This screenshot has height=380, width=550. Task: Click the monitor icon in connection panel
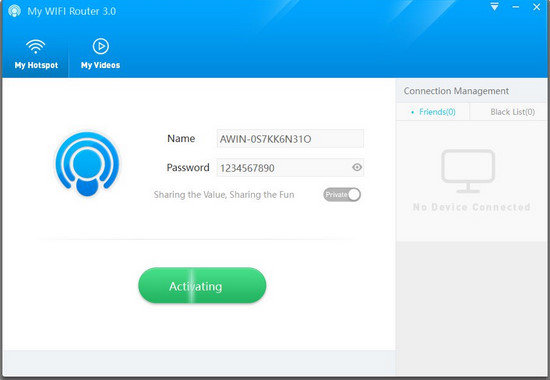point(468,171)
